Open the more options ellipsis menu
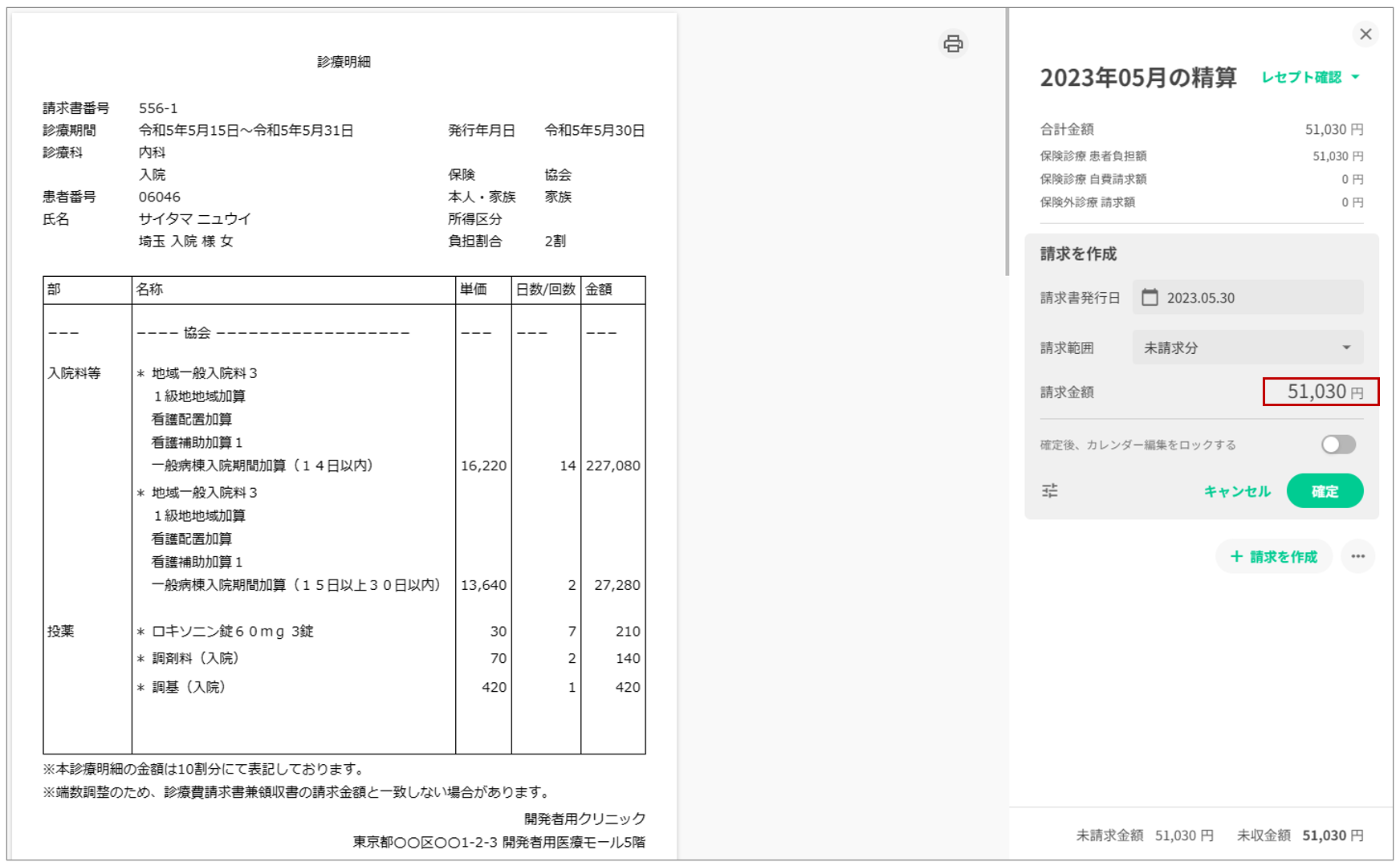This screenshot has height=866, width=1400. point(1357,556)
